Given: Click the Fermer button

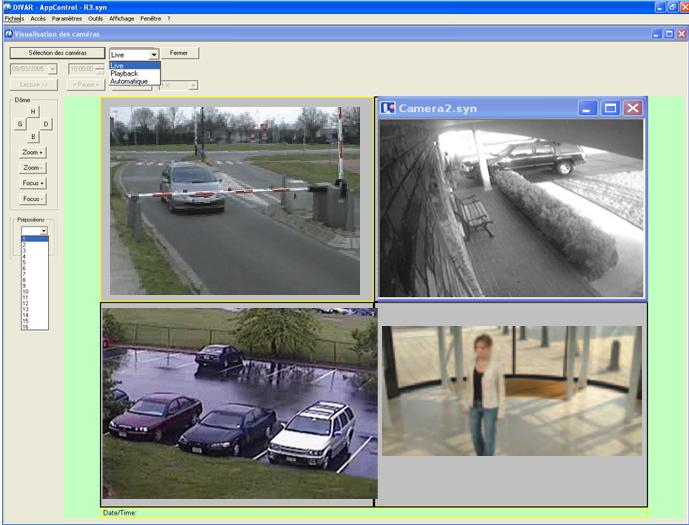Looking at the screenshot, I should [179, 53].
